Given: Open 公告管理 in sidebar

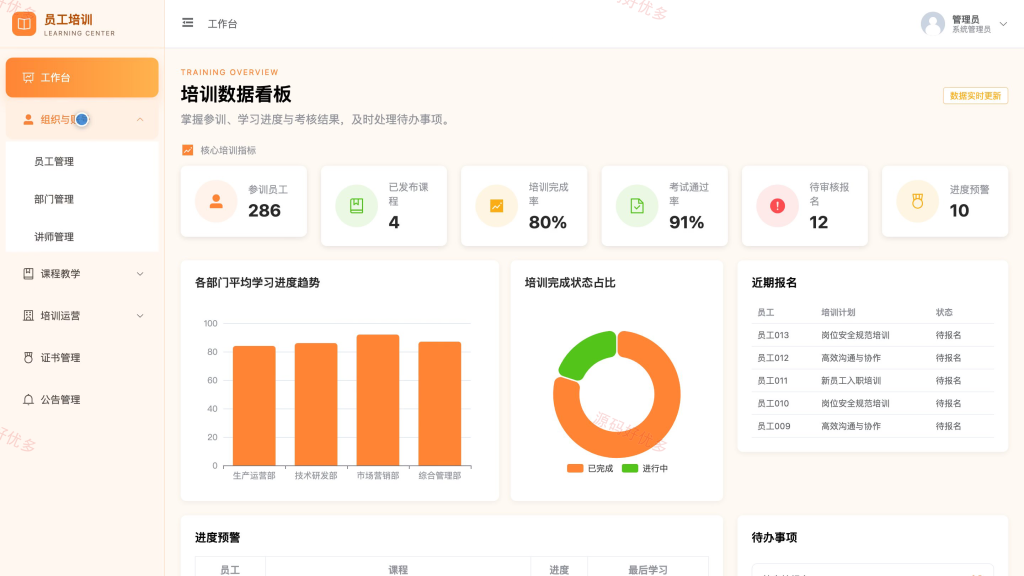Looking at the screenshot, I should [82, 399].
